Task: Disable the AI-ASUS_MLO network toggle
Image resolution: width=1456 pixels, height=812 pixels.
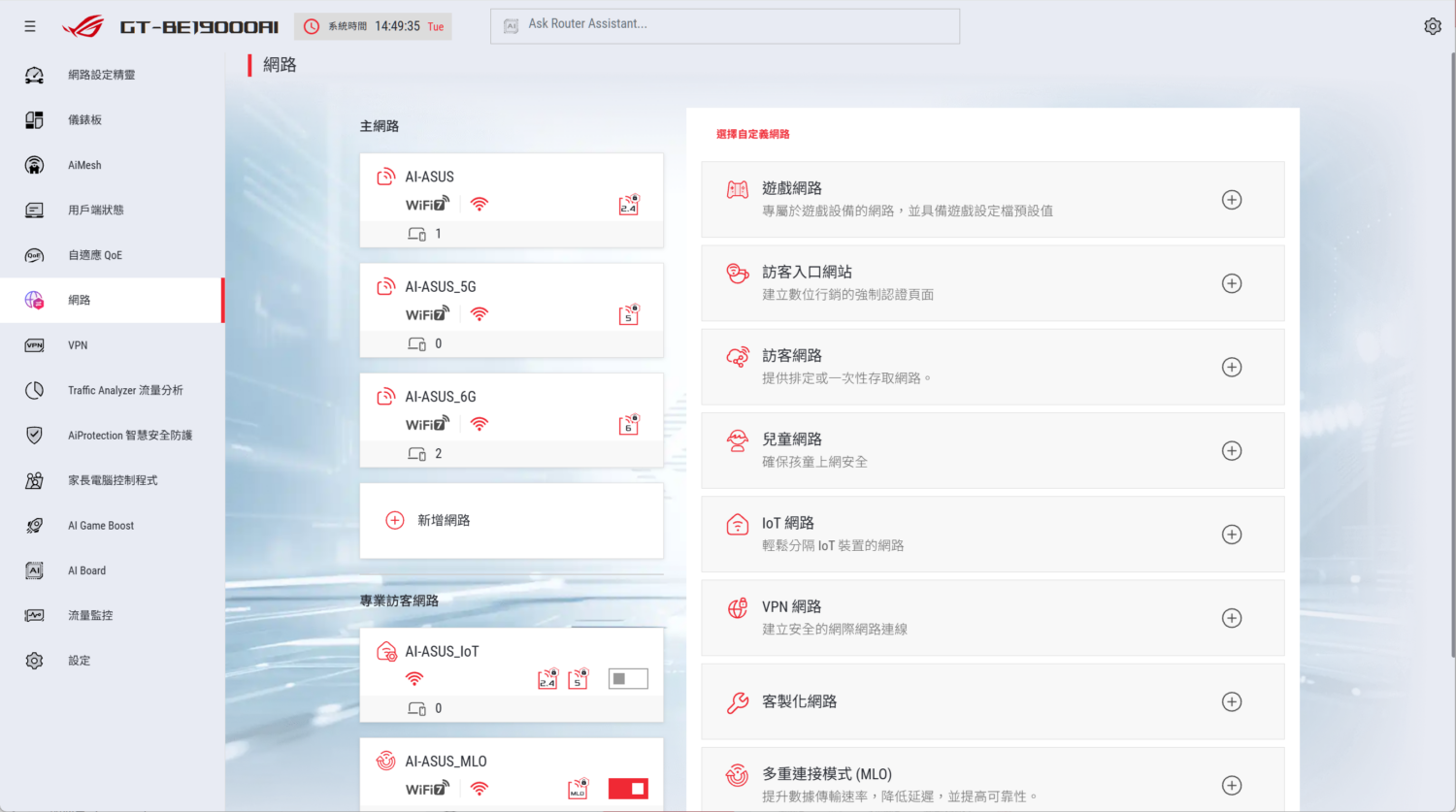Action: (628, 789)
